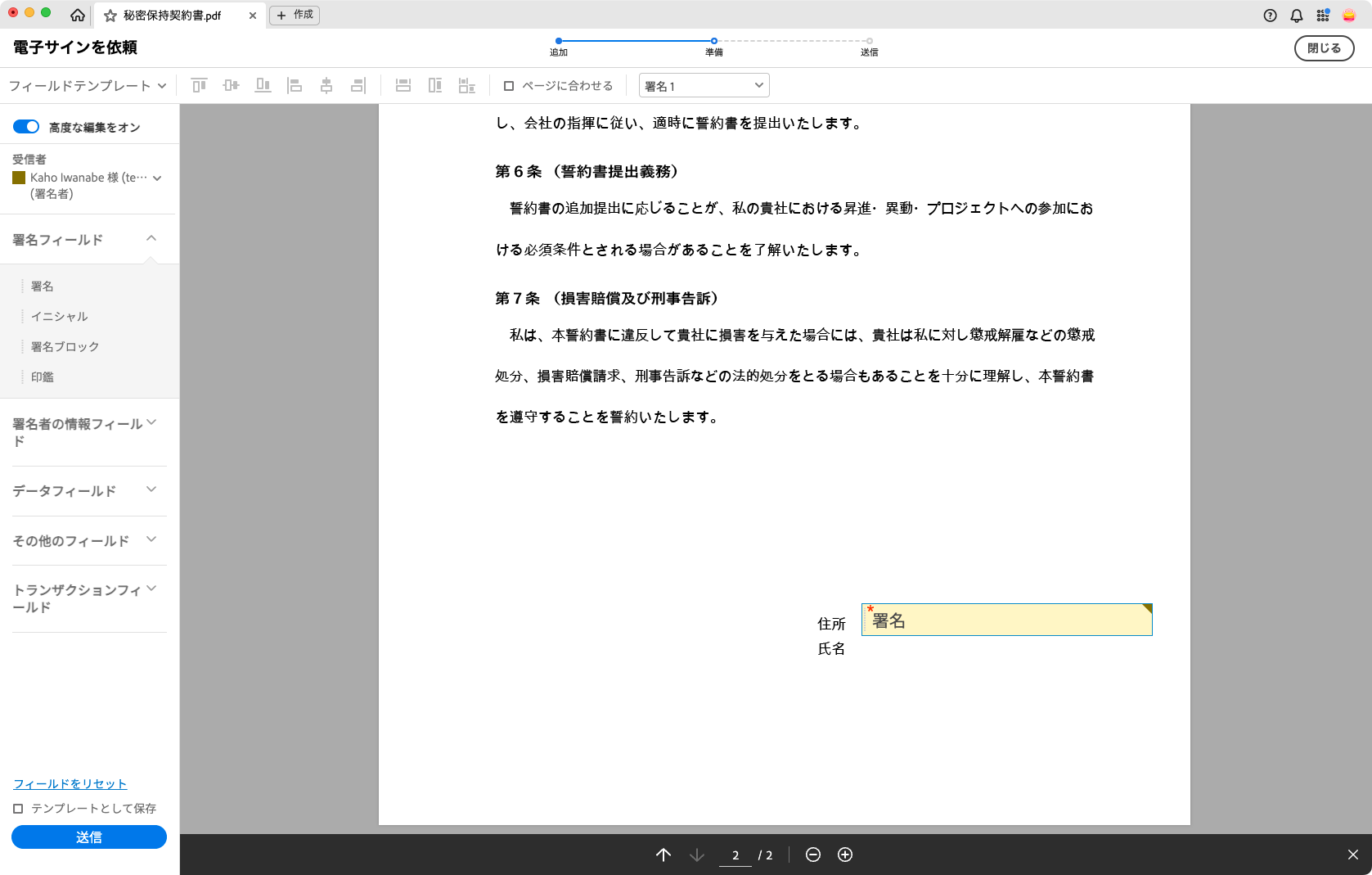Screen dimensions: 1372x875
Task: Go to previous page with up arrow
Action: click(664, 855)
